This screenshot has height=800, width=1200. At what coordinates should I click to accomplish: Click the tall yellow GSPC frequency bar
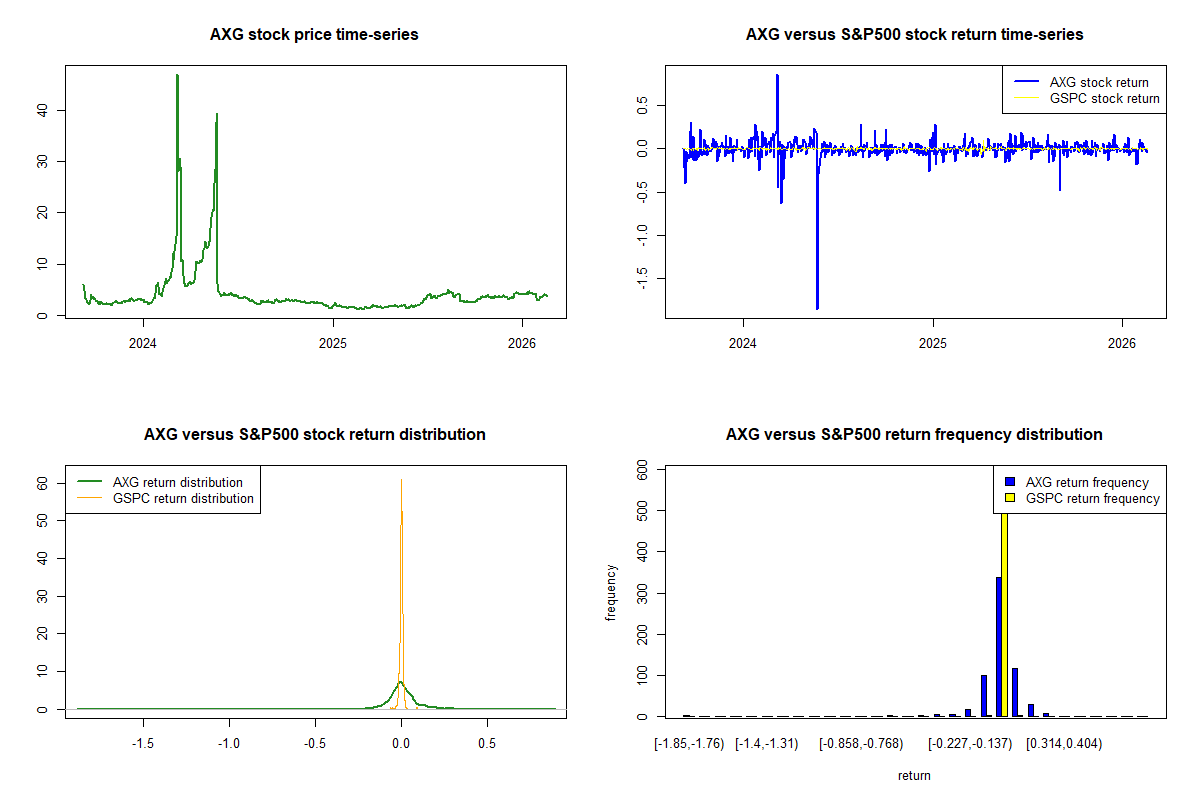tap(1004, 615)
